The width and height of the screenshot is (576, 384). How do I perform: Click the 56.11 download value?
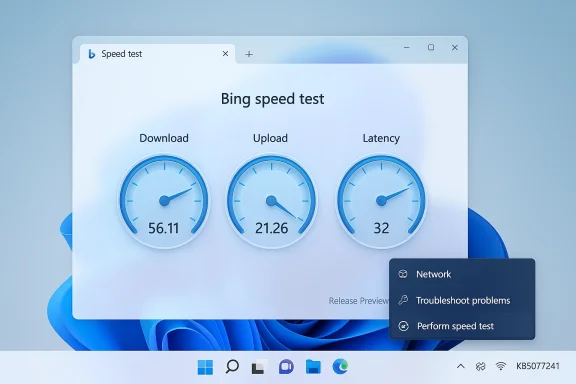point(163,228)
